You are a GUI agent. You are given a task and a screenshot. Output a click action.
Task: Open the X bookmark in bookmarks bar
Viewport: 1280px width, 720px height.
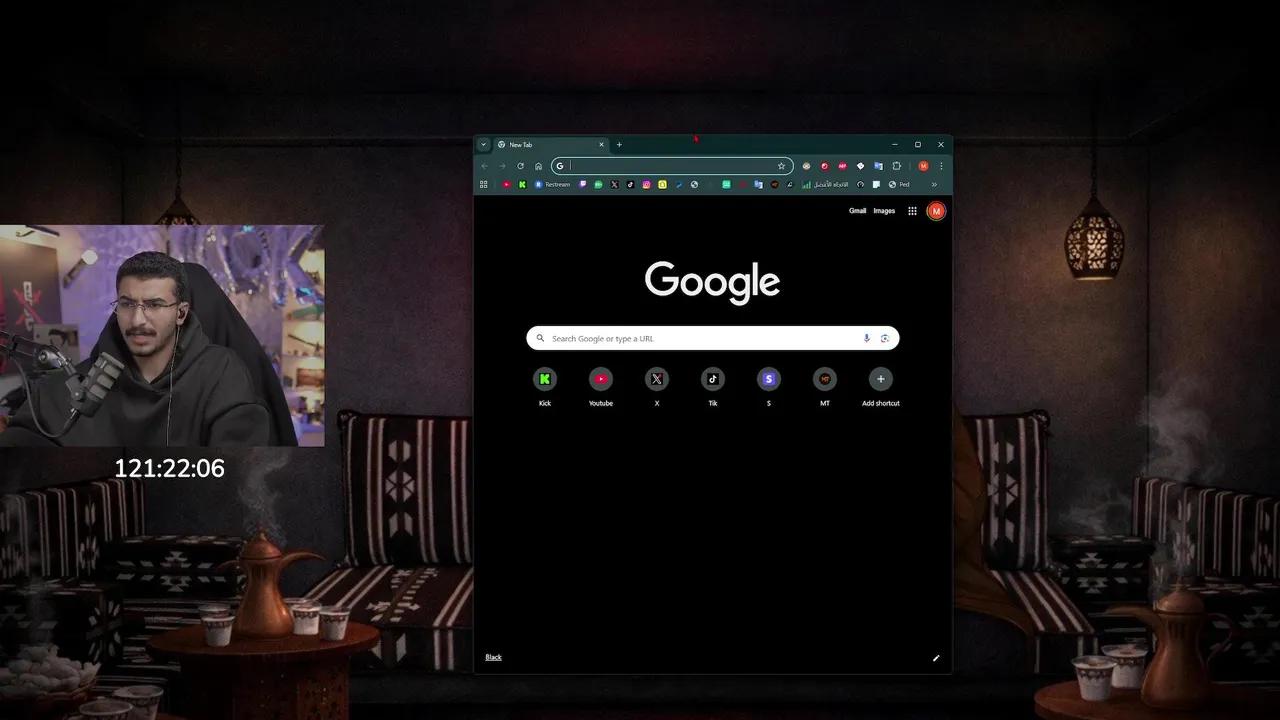click(614, 184)
